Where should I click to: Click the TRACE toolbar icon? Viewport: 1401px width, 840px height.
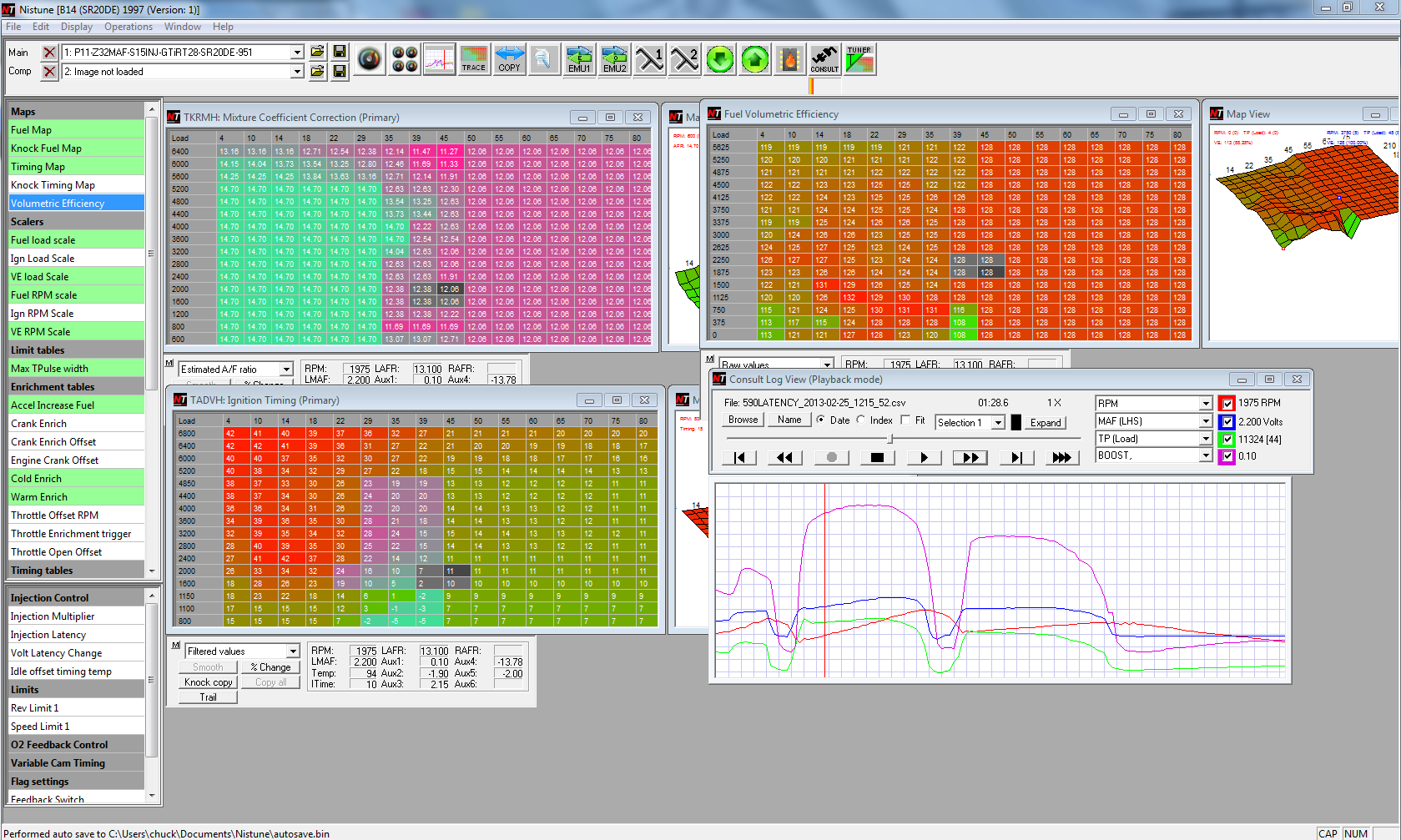click(474, 59)
